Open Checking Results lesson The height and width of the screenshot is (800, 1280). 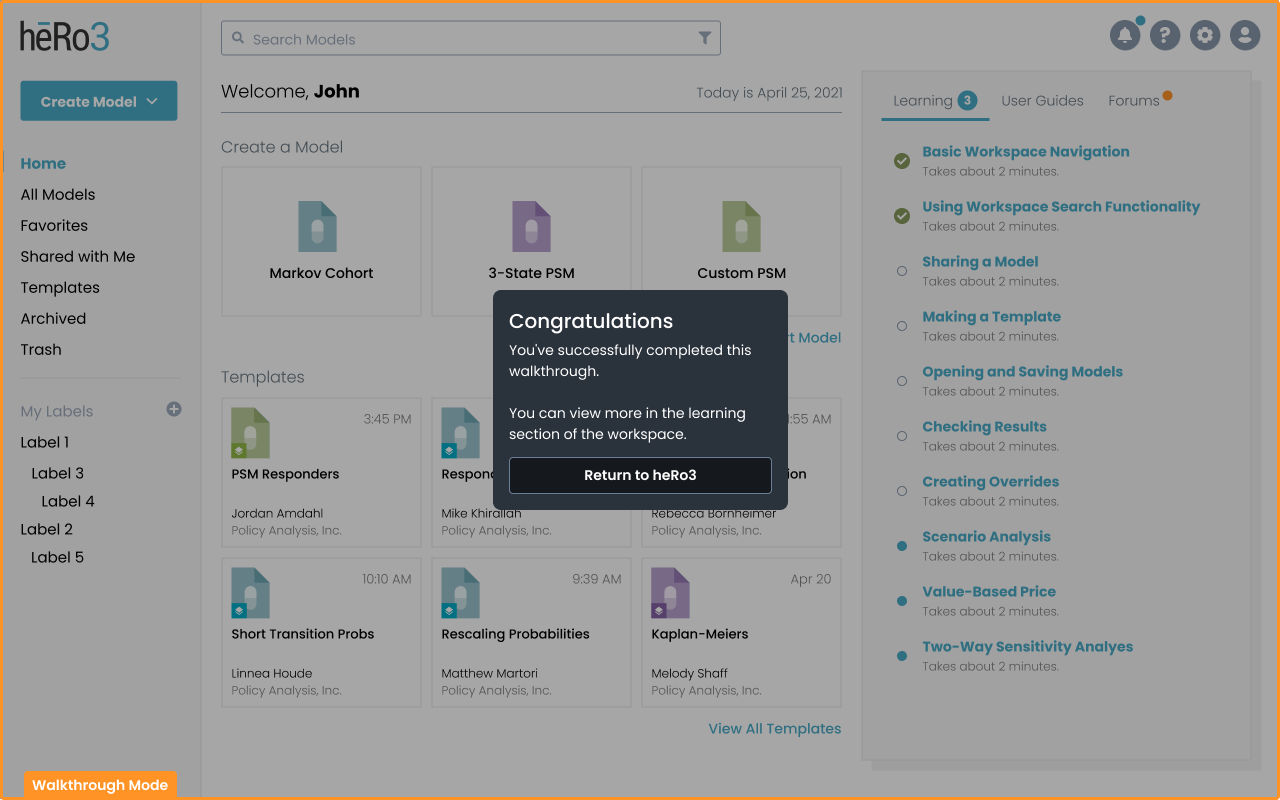click(984, 427)
